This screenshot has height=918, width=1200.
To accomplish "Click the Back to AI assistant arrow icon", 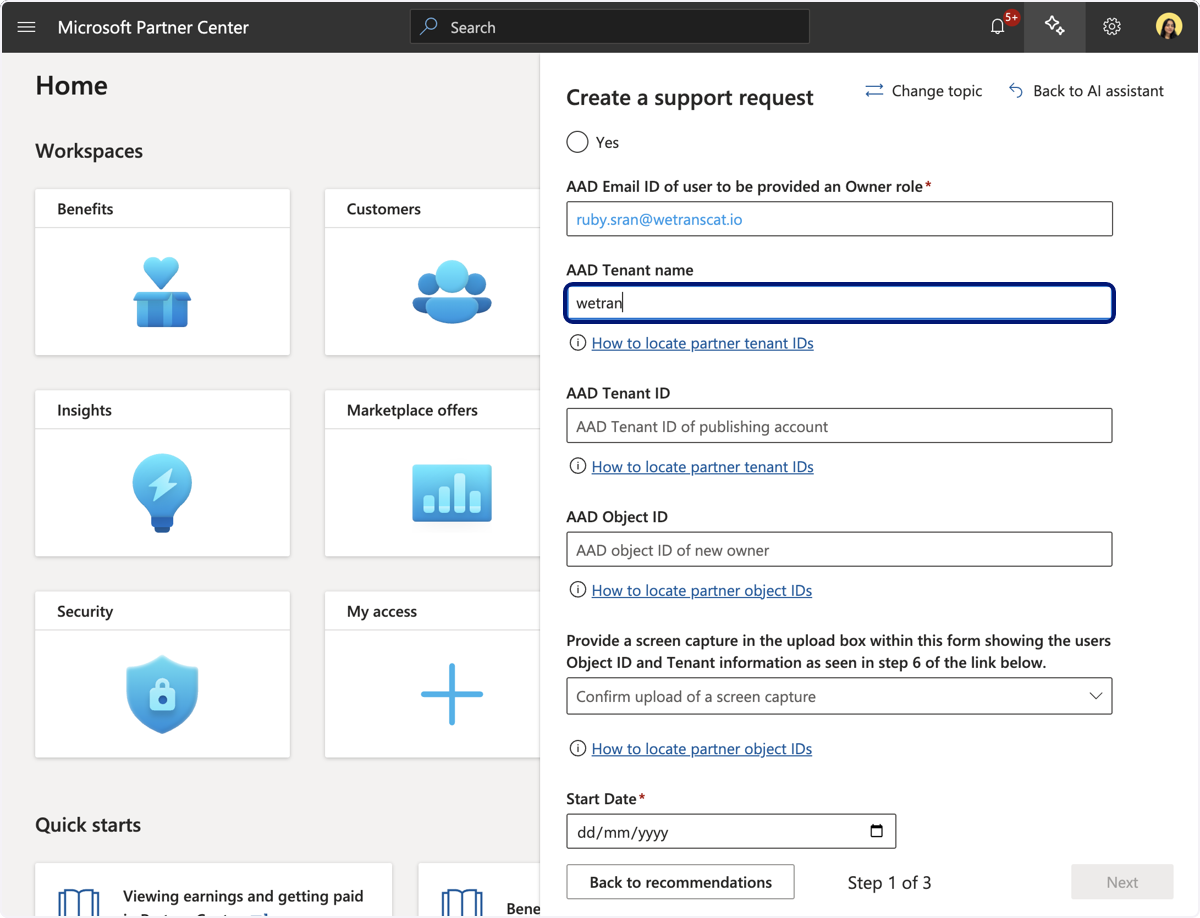I will [1016, 91].
